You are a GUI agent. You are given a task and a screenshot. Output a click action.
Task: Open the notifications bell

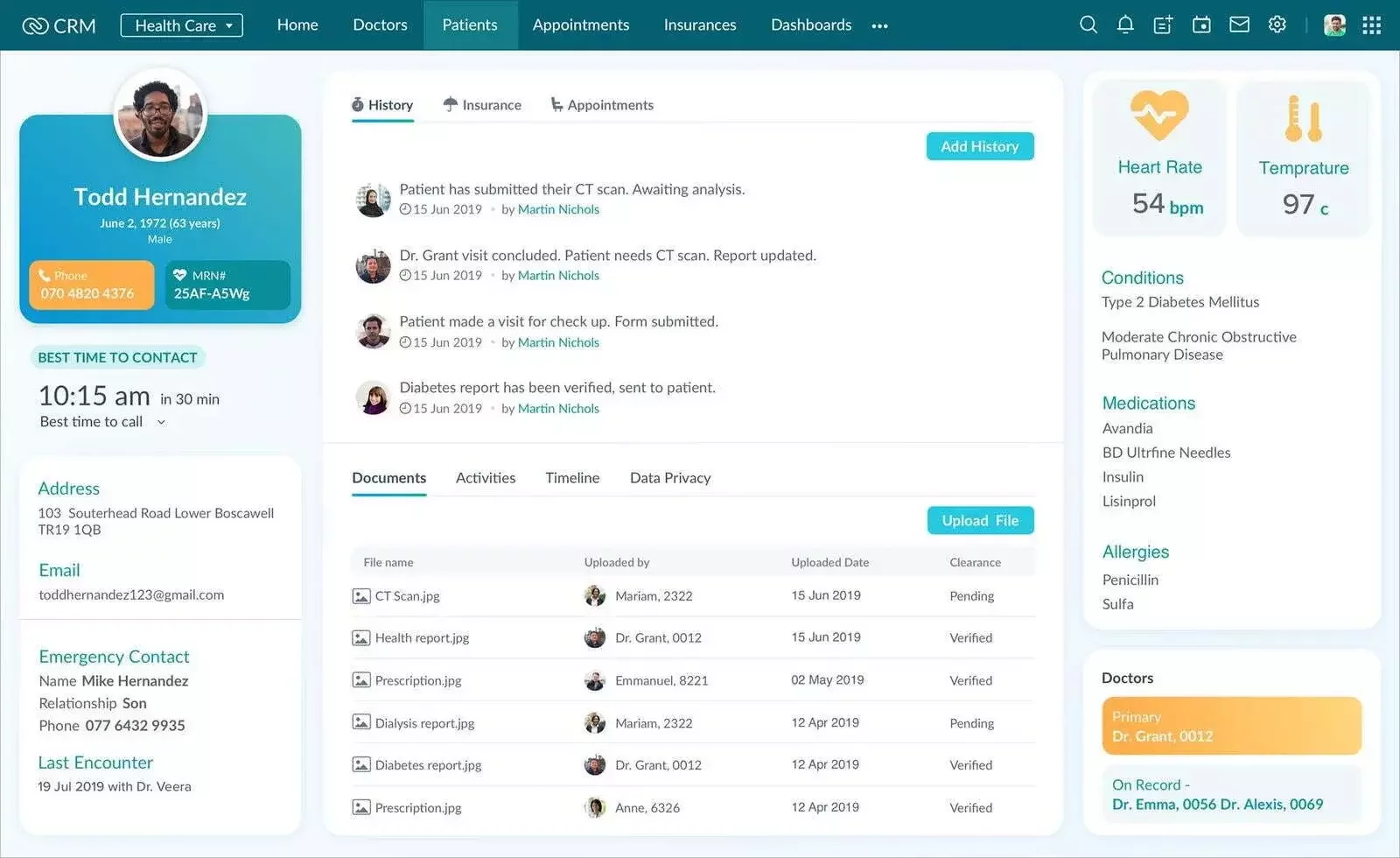pyautogui.click(x=1125, y=25)
